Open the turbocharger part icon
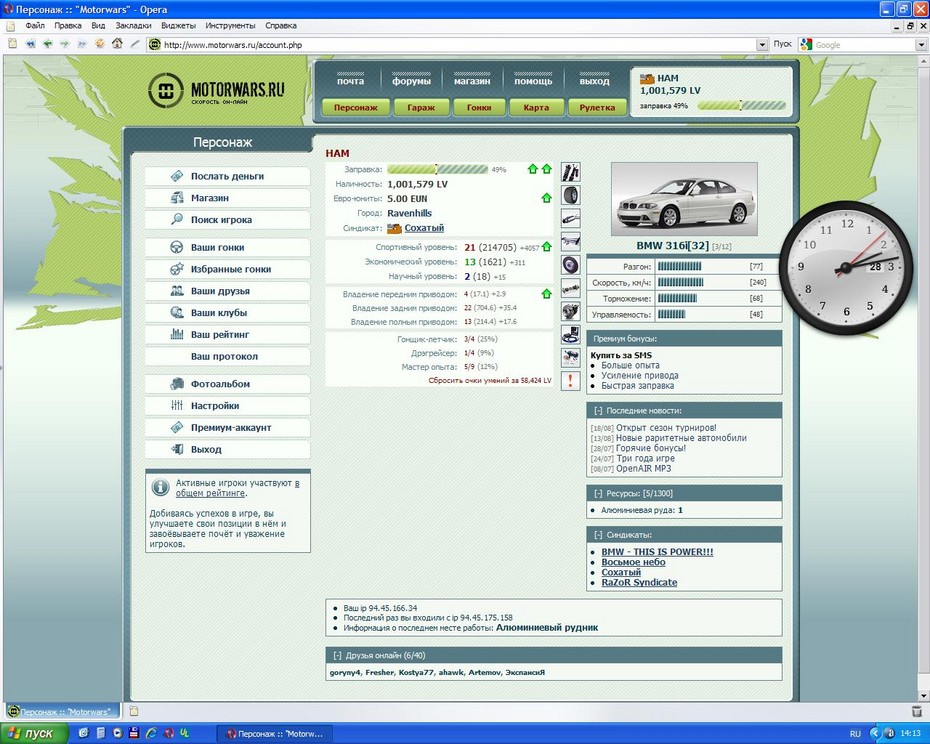The height and width of the screenshot is (744, 930). tap(571, 311)
